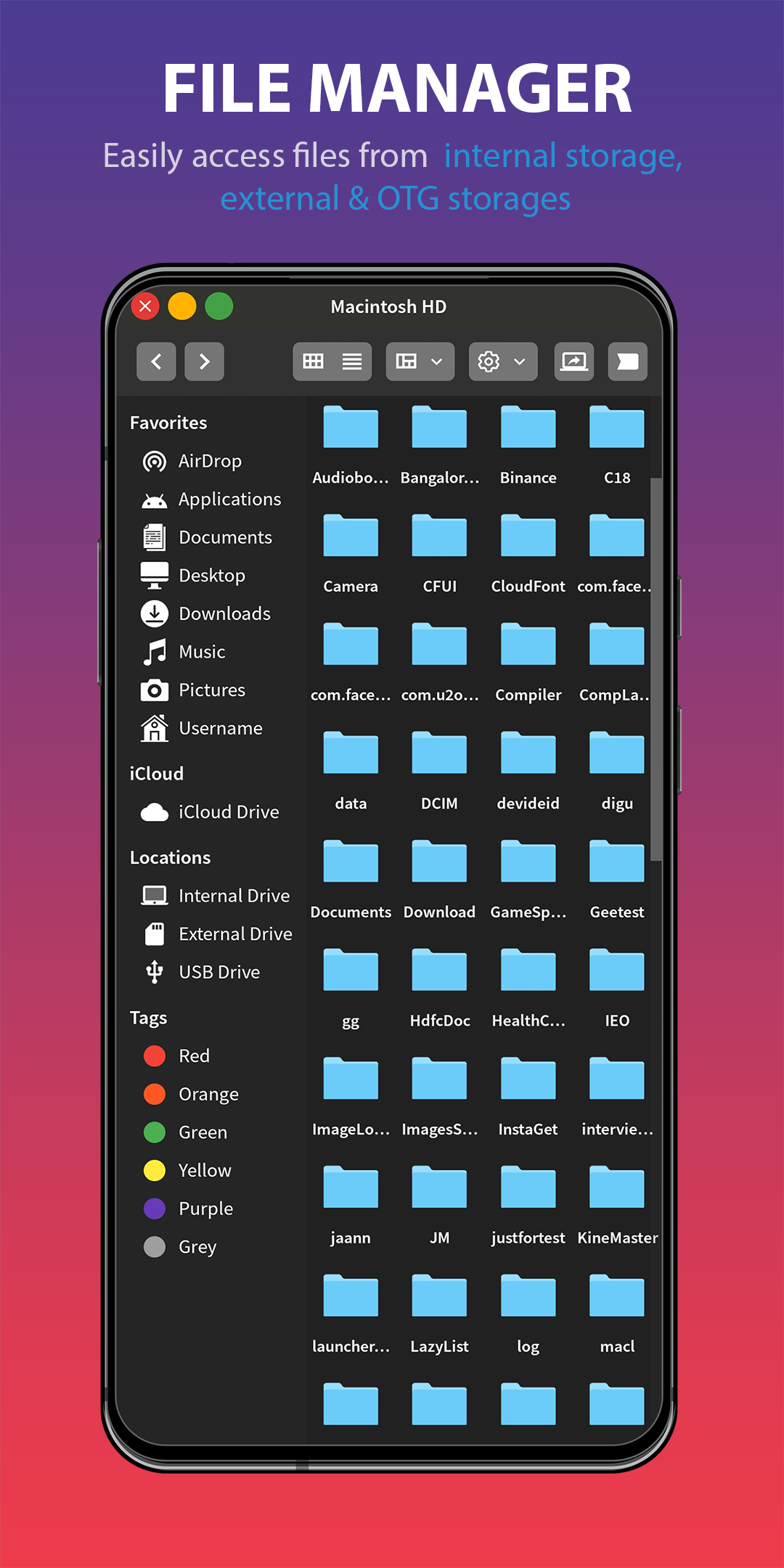Open the Camera folder
784x1568 pixels.
coord(351,553)
